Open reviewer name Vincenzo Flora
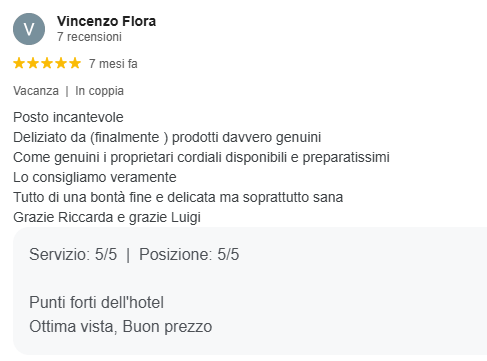This screenshot has width=487, height=361. (106, 21)
